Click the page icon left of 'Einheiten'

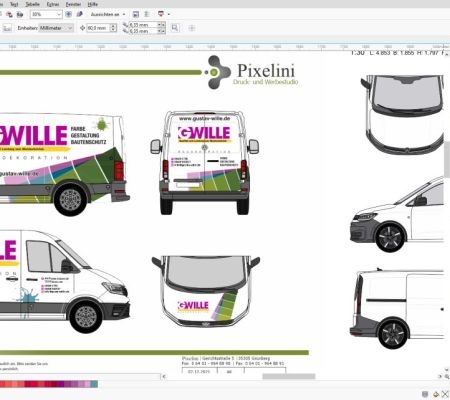pos(7,28)
